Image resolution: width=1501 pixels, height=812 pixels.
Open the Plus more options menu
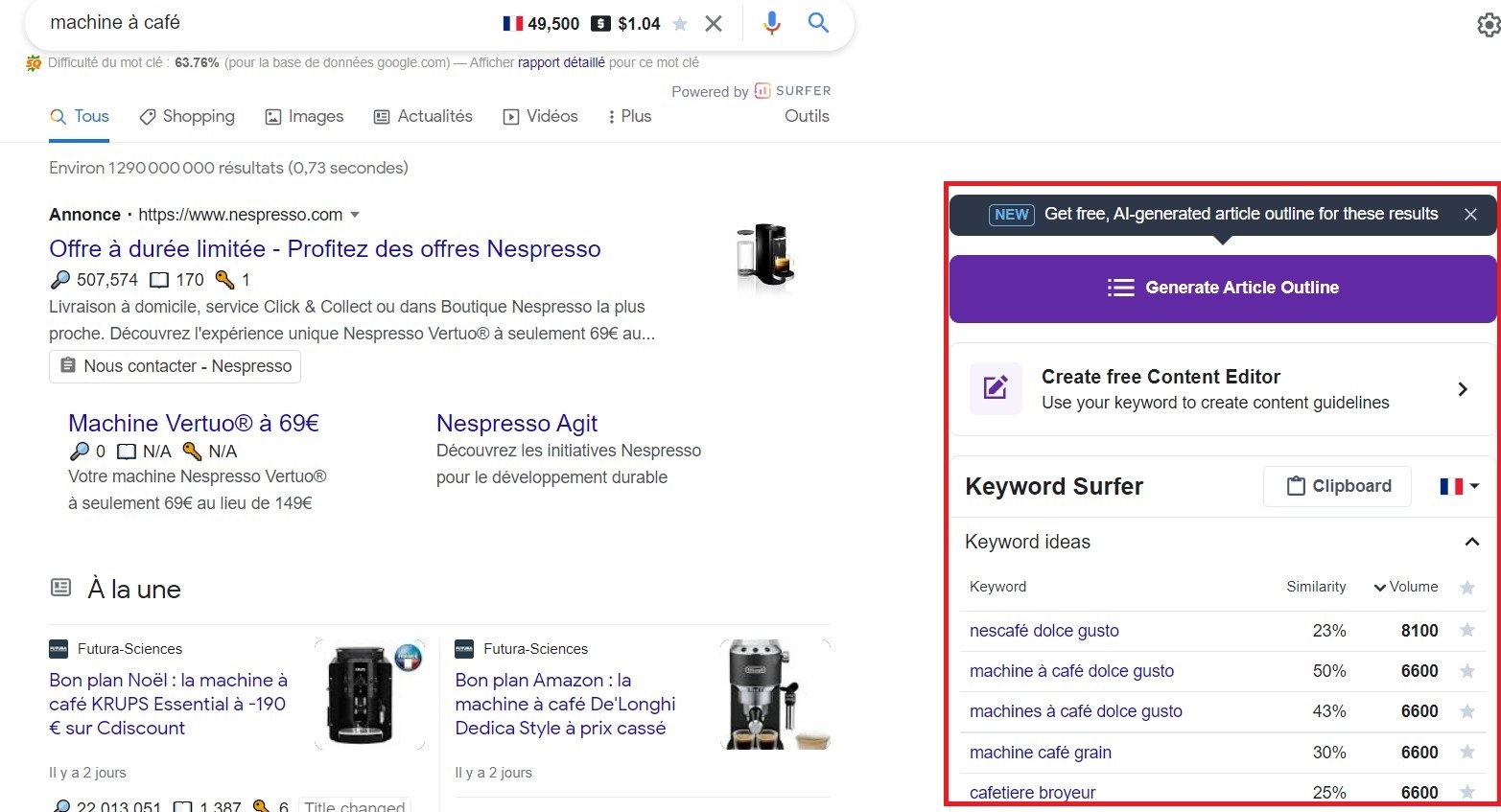pos(629,116)
